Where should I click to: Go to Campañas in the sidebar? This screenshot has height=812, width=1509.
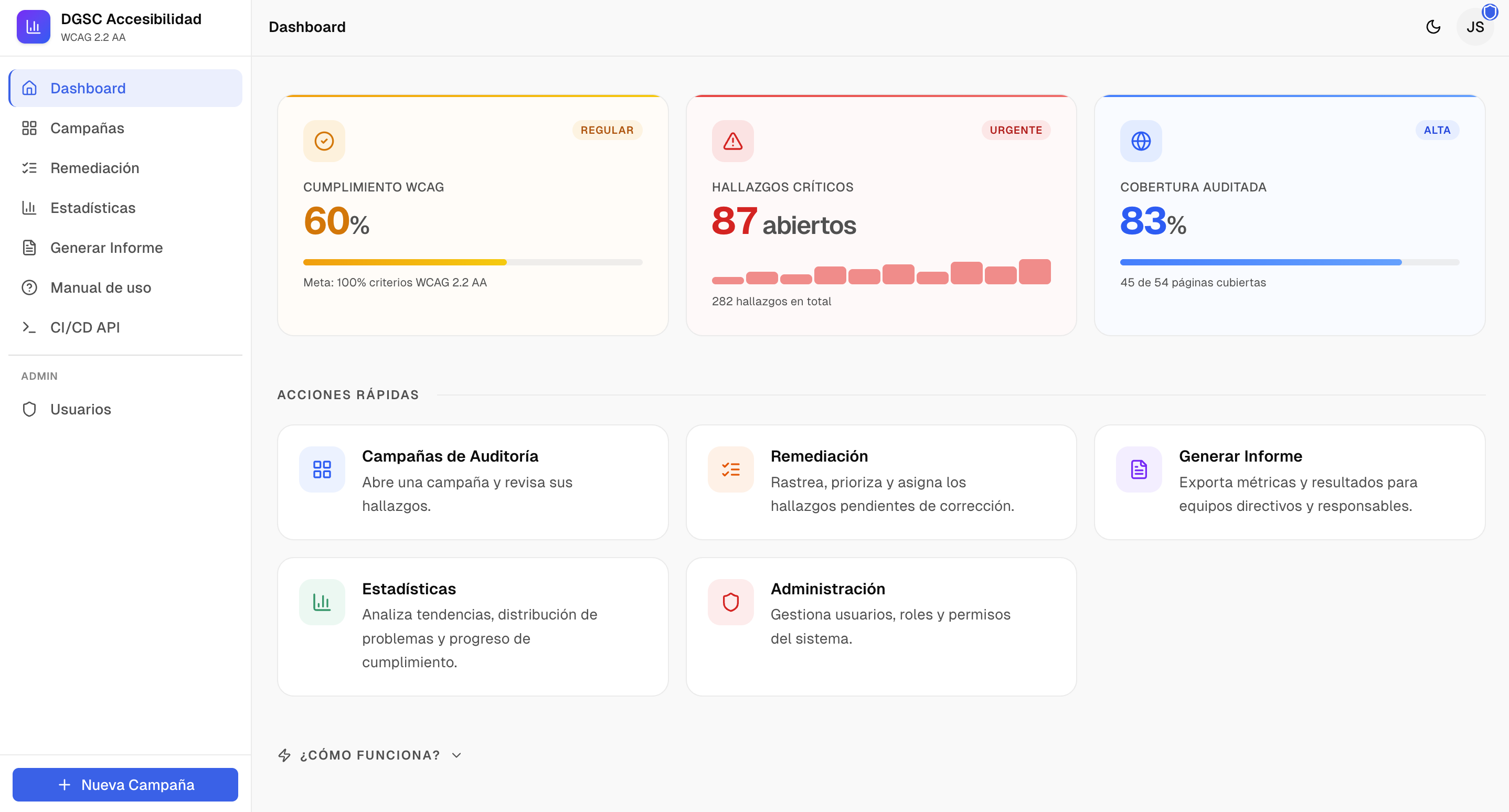(125, 128)
